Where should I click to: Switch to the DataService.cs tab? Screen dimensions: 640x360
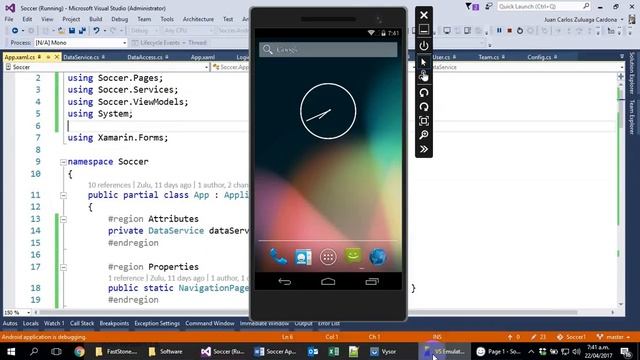(x=81, y=57)
